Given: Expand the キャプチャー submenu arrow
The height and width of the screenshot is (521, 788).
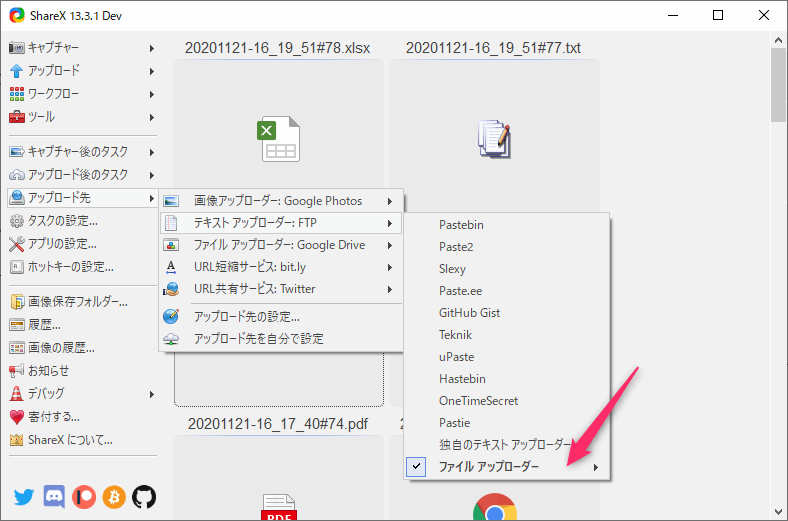Looking at the screenshot, I should tap(151, 48).
